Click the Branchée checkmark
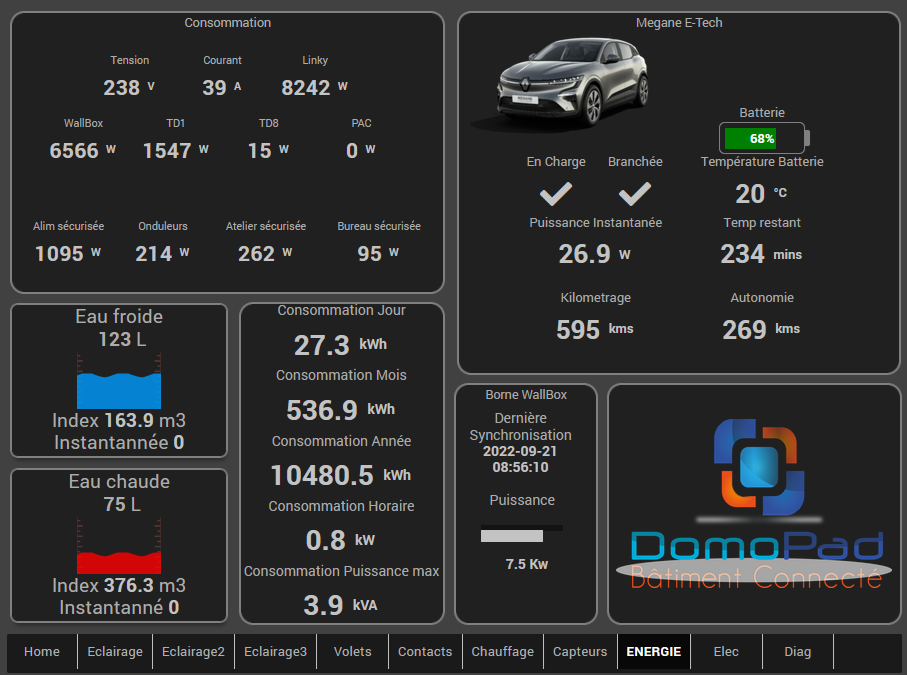 635,194
